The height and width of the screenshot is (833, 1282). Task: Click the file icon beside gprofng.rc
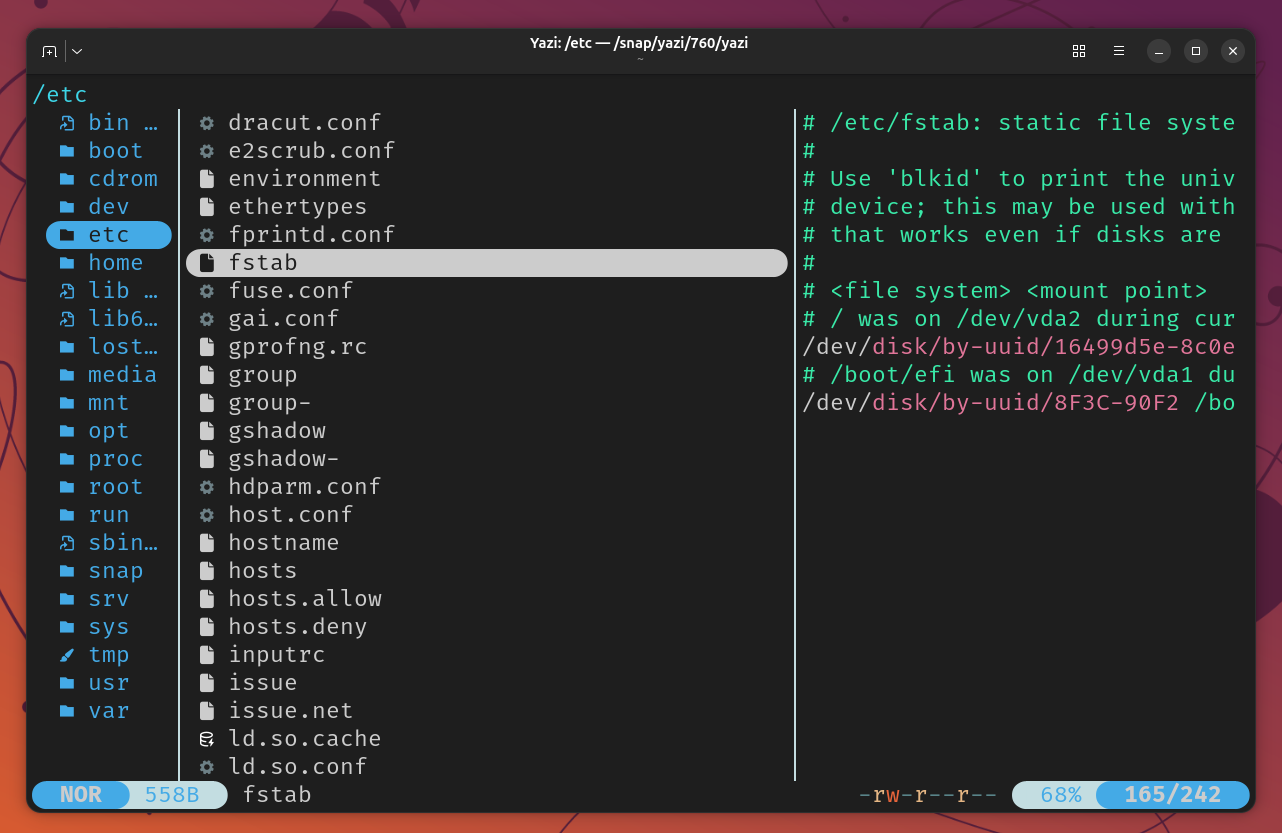[207, 347]
